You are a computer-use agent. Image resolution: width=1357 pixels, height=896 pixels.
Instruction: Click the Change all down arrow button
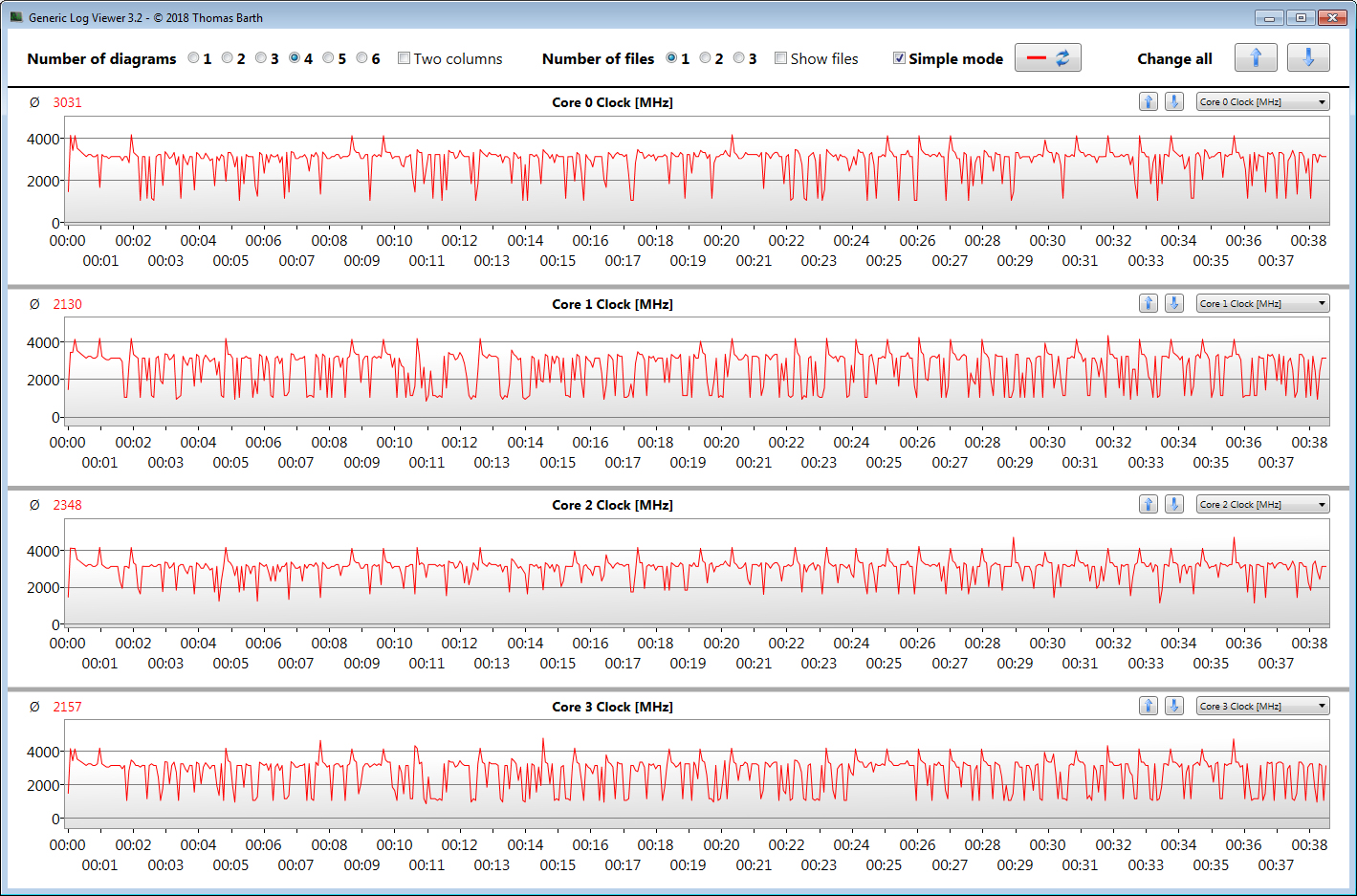(1307, 57)
